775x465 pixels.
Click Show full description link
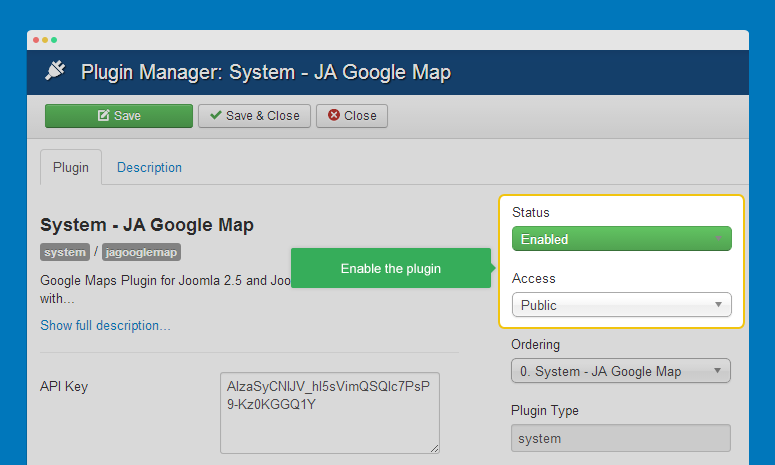[105, 326]
